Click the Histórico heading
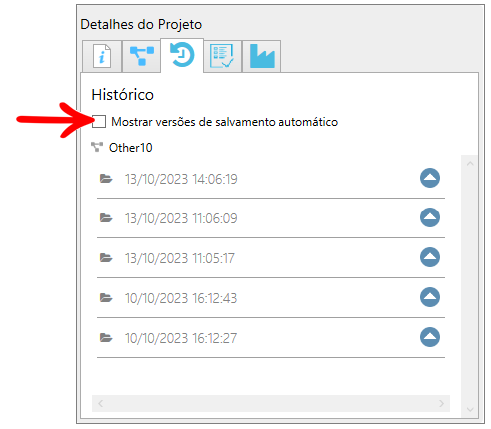 point(123,95)
